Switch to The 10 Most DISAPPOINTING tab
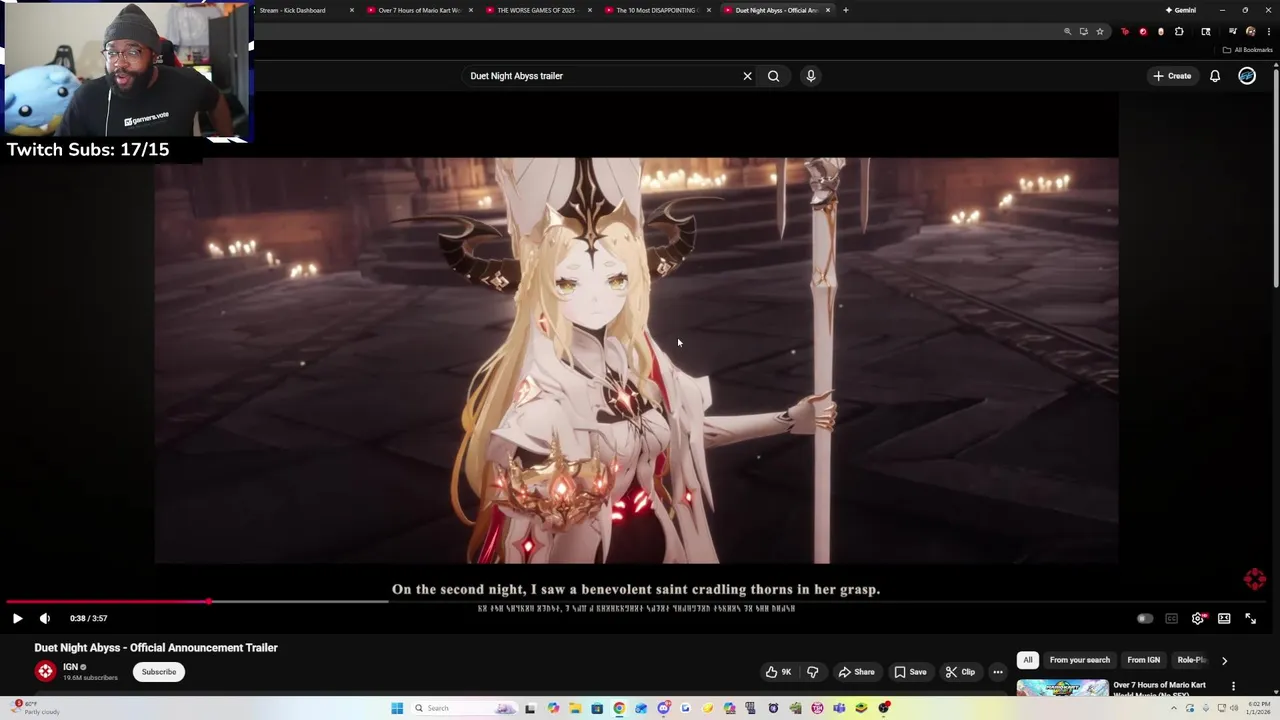1280x720 pixels. [656, 10]
